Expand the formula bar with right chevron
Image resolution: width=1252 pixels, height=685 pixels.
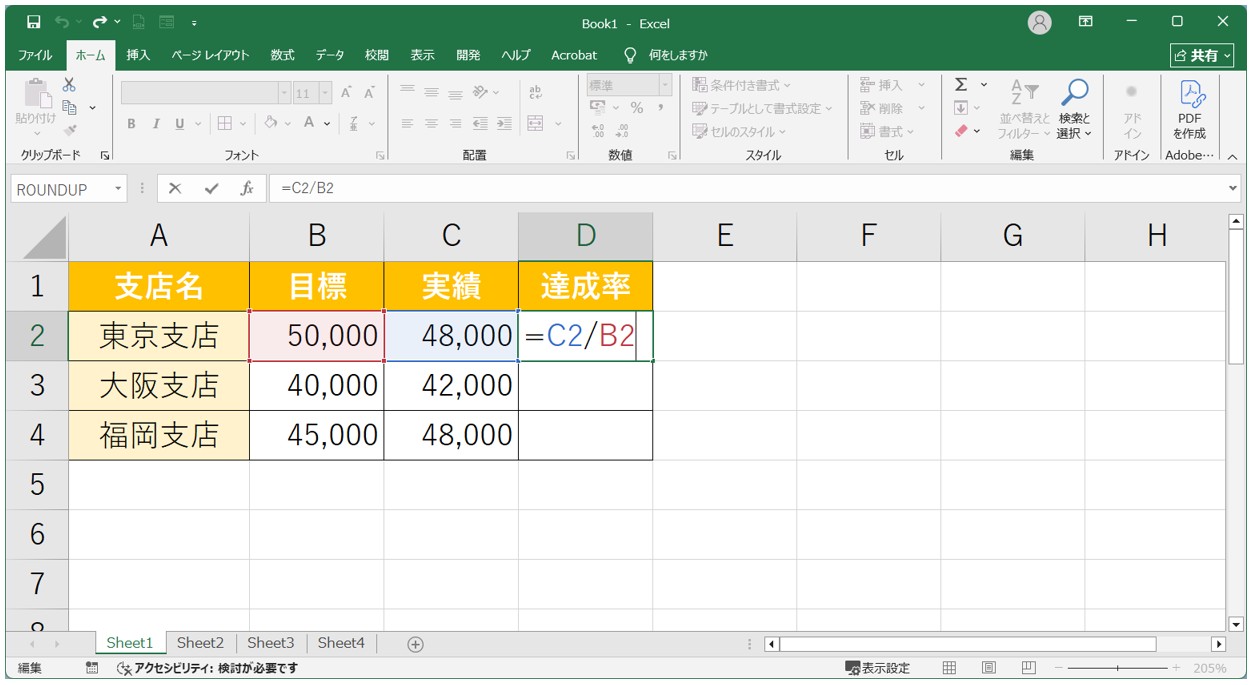tap(1232, 188)
